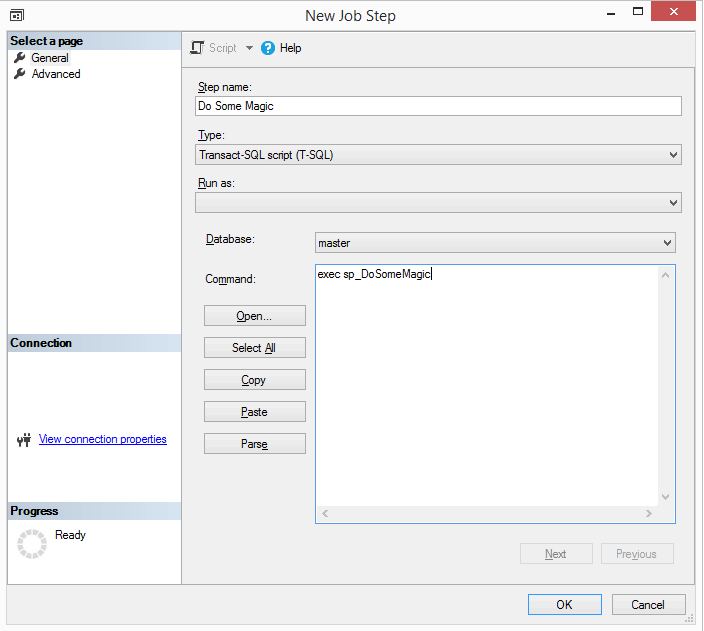Click the Connection section header
This screenshot has width=704, height=631.
pyautogui.click(x=94, y=343)
